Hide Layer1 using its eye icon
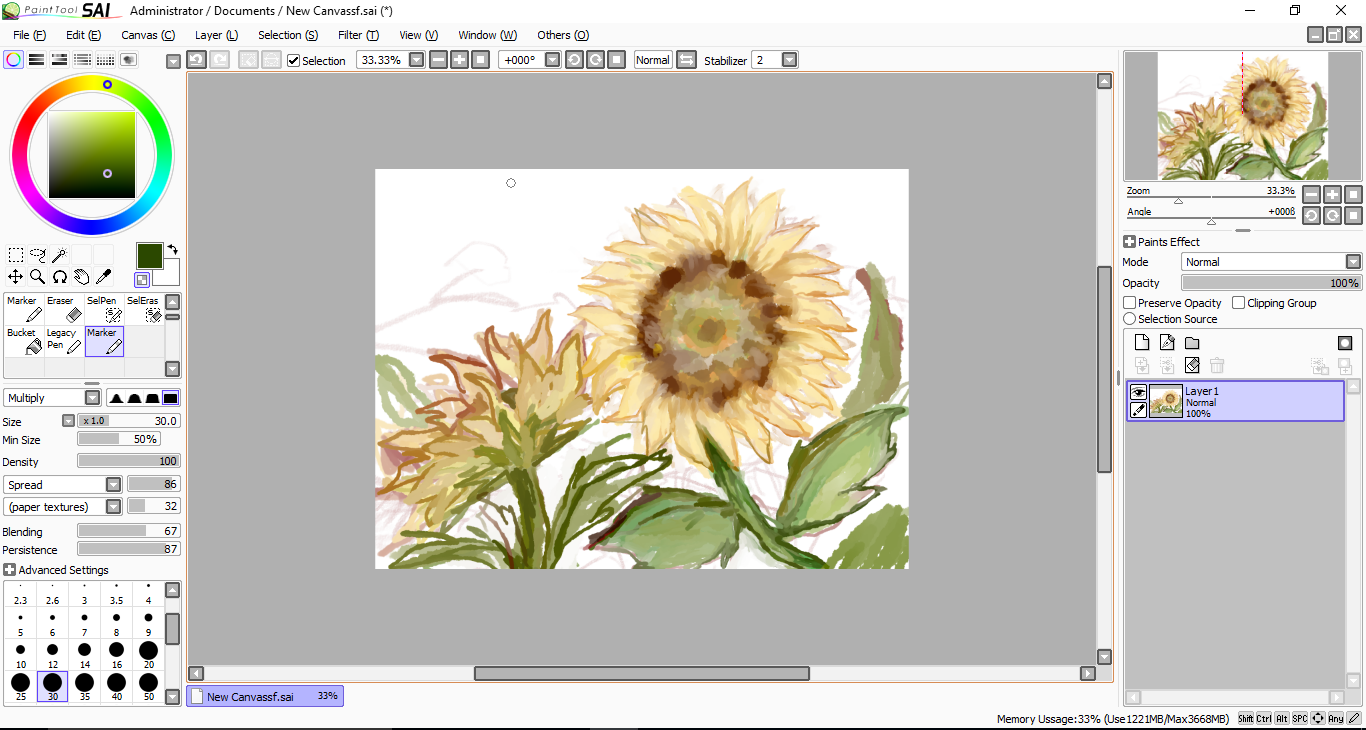 pyautogui.click(x=1138, y=393)
